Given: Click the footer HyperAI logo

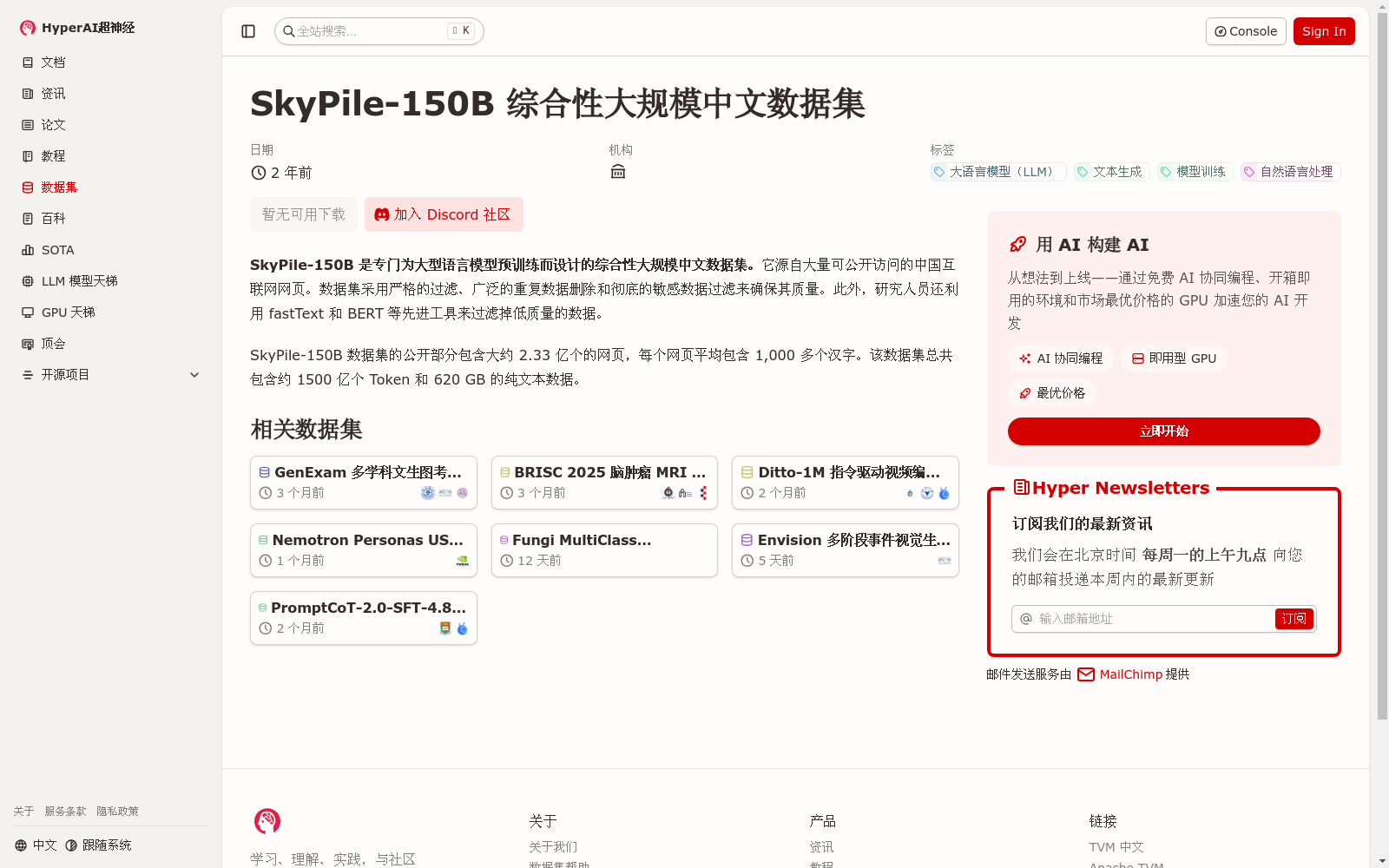Looking at the screenshot, I should pos(267,821).
